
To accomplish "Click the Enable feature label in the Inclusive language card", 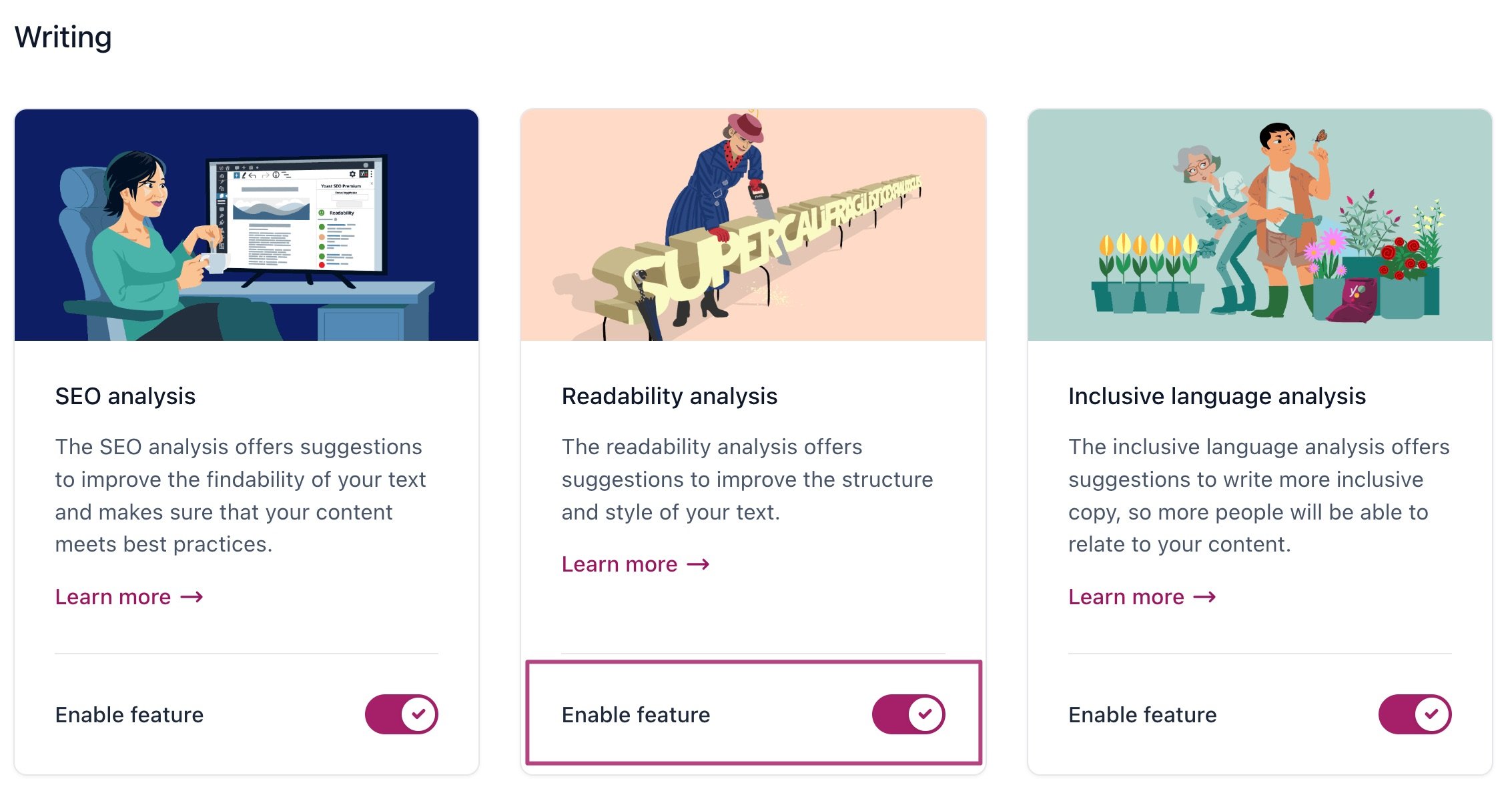I will pyautogui.click(x=1142, y=715).
